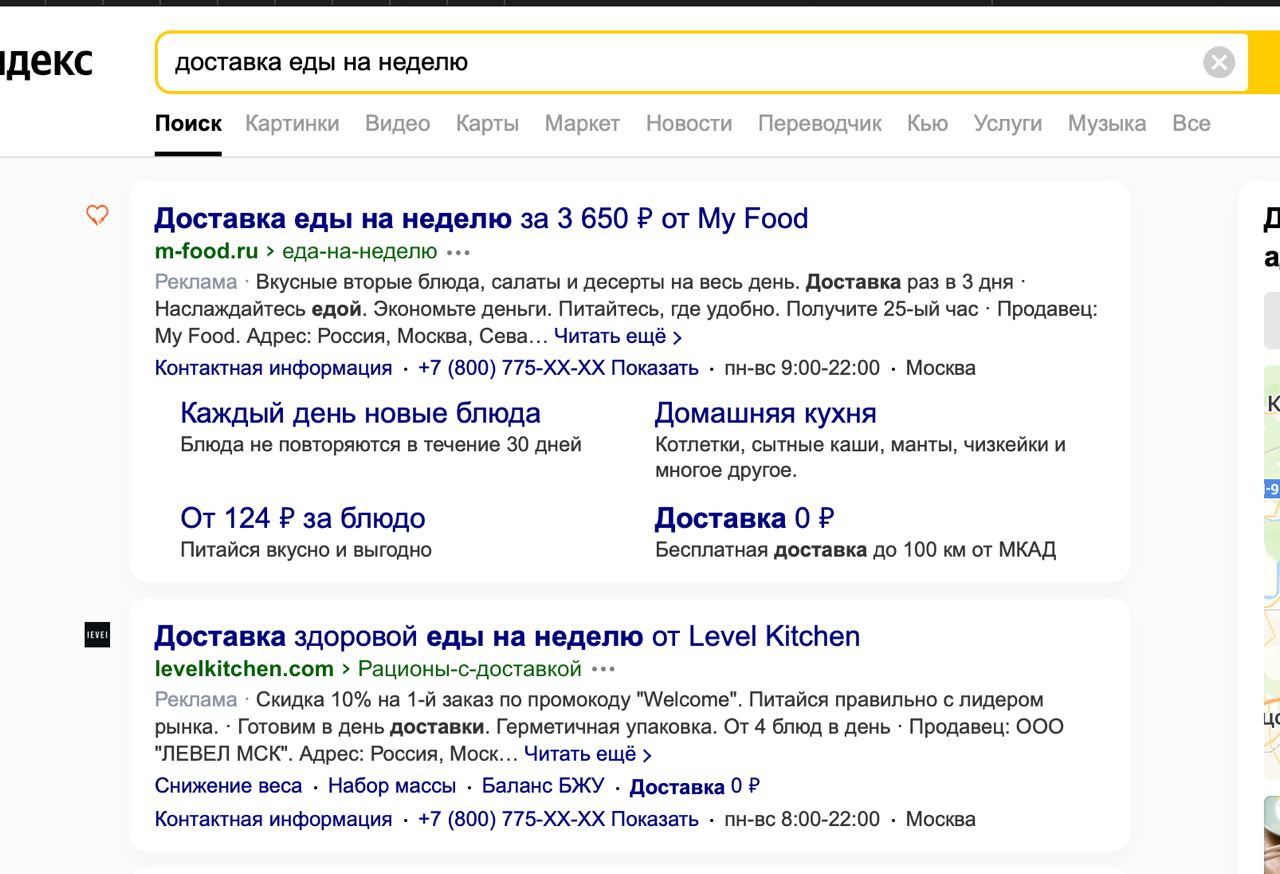Viewport: 1280px width, 874px height.
Task: Open My Food Контактная информация link
Action: coord(273,368)
